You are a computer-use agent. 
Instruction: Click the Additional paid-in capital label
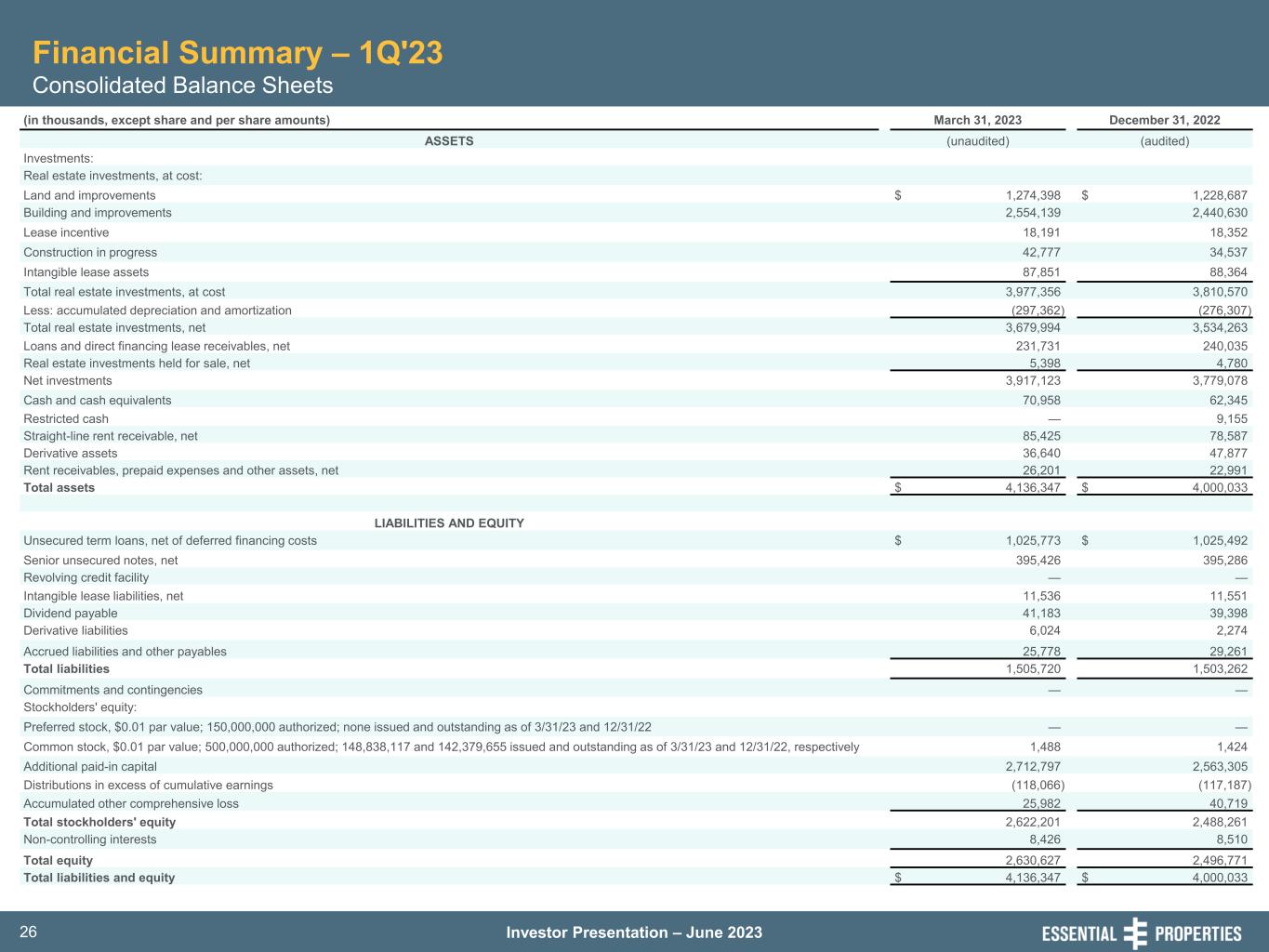click(90, 767)
